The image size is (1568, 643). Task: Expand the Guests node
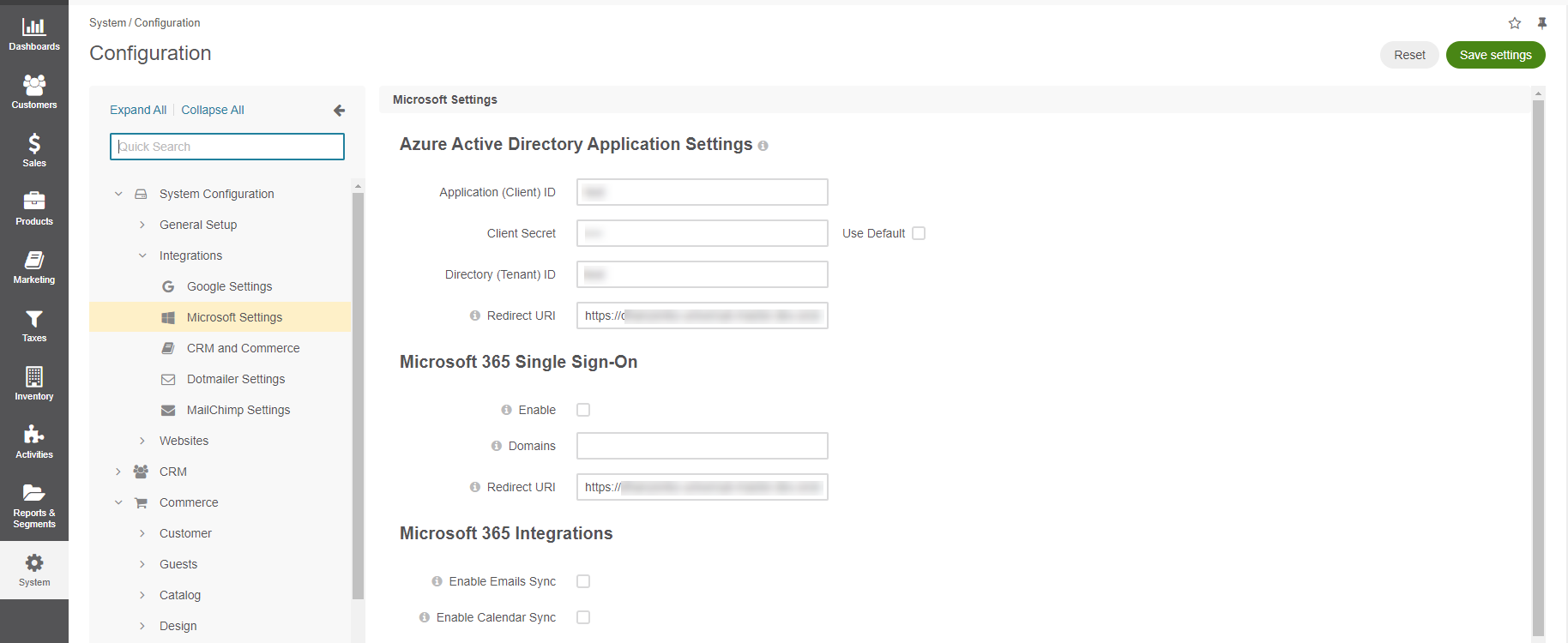tap(142, 564)
